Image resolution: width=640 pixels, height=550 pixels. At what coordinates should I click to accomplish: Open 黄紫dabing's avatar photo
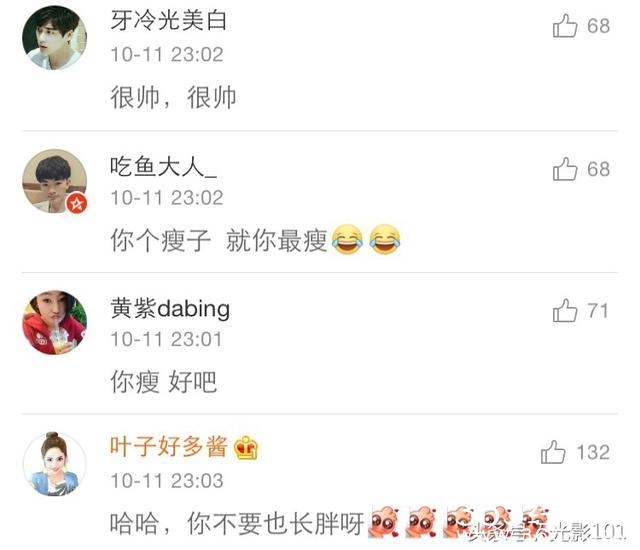pyautogui.click(x=54, y=322)
